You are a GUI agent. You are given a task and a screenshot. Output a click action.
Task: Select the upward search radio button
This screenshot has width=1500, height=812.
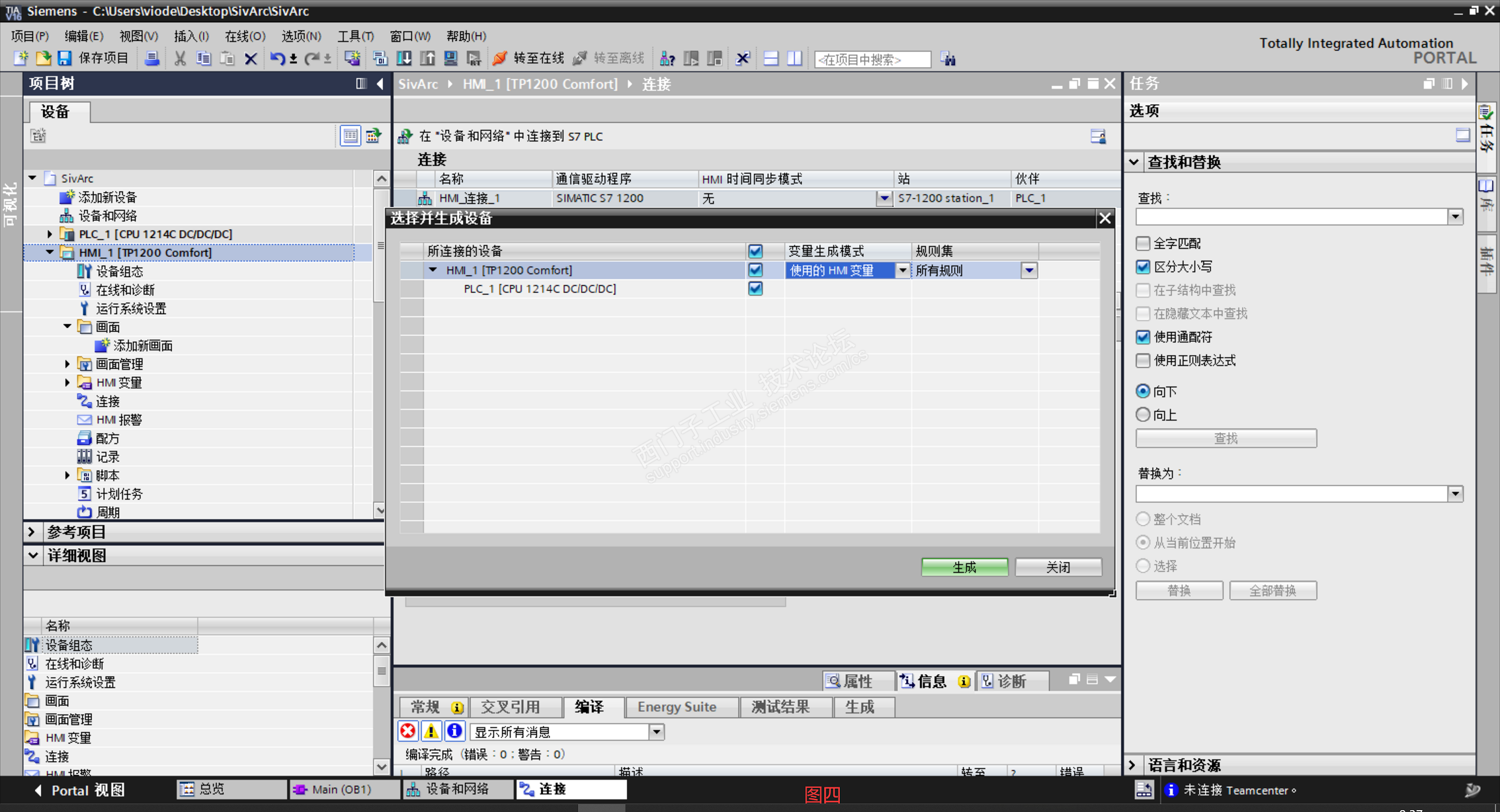[x=1143, y=414]
